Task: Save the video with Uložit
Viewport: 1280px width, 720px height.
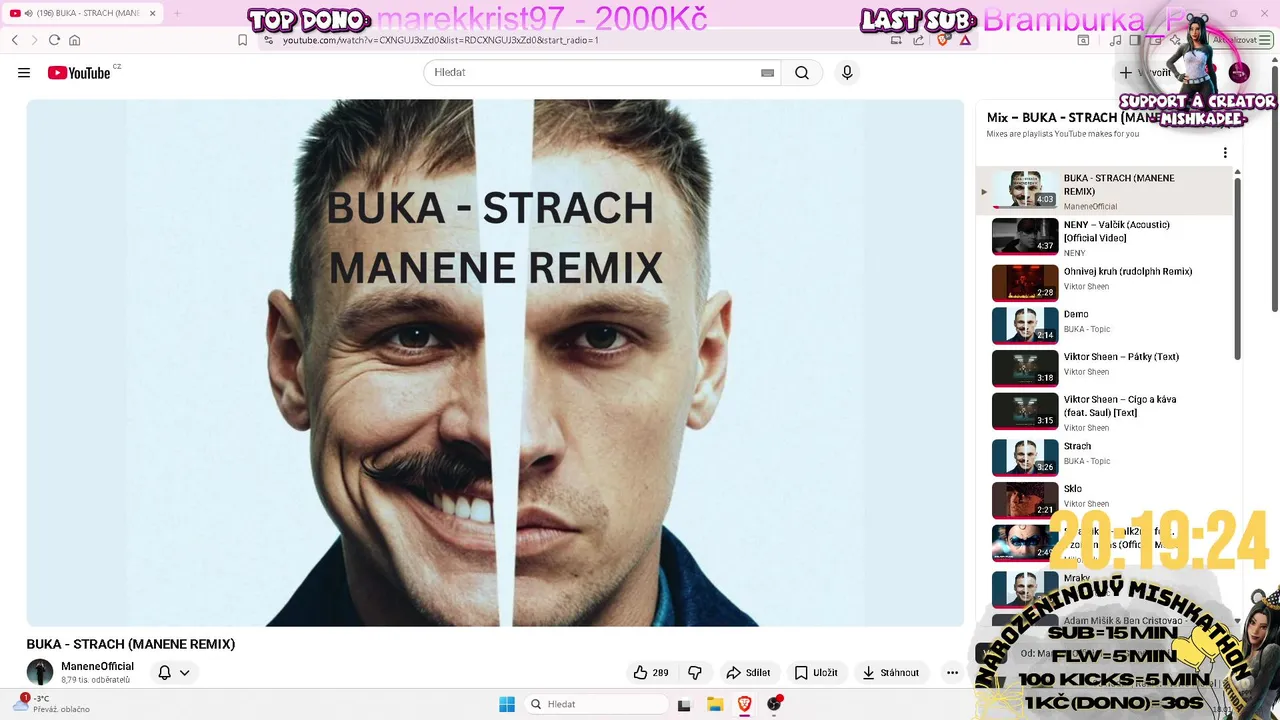Action: (815, 673)
